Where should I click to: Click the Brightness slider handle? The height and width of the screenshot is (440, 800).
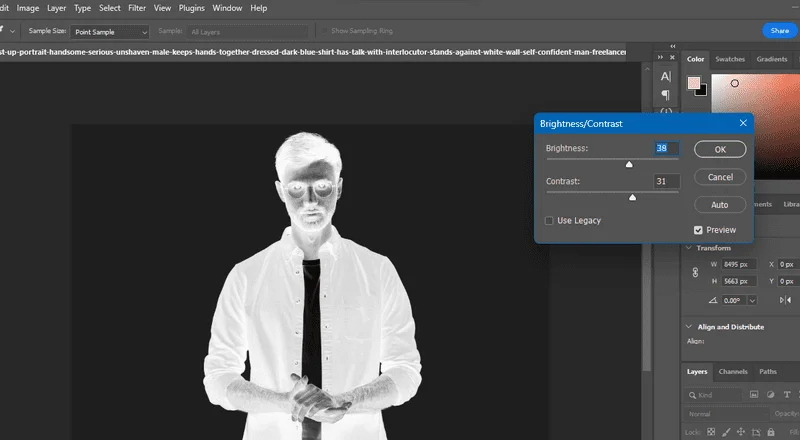(x=629, y=164)
